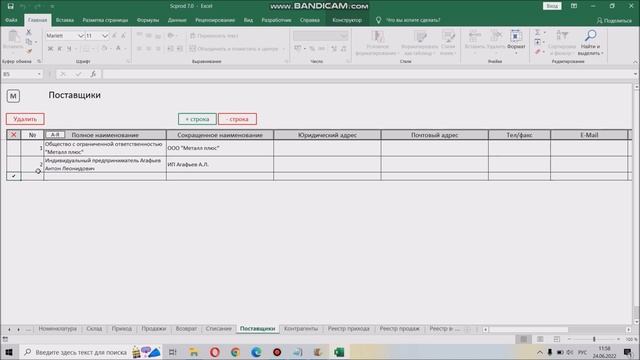Click the Insert Function fx icon
The width and height of the screenshot is (640, 360).
point(93,74)
